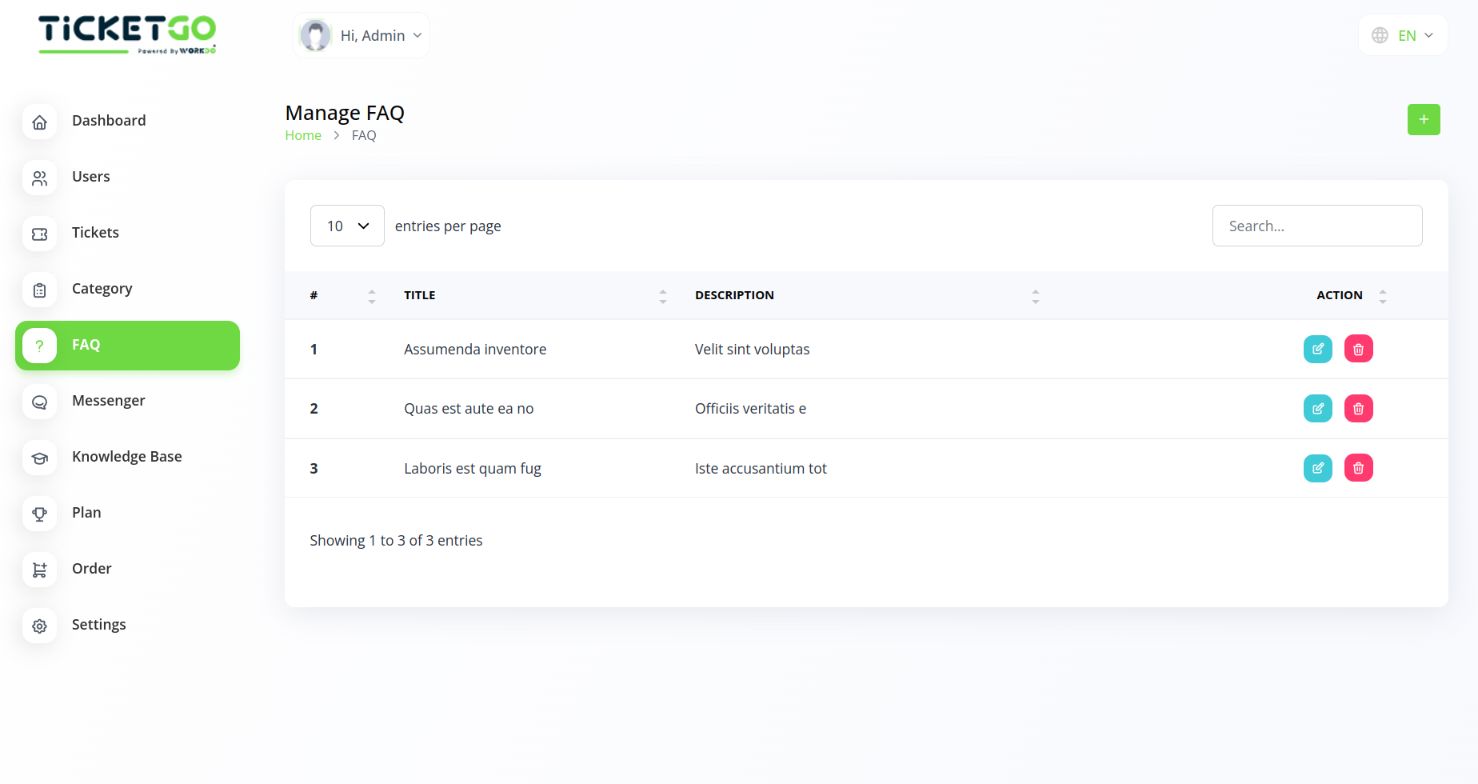Image resolution: width=1478 pixels, height=784 pixels.
Task: Sort the table by # column
Action: 371,296
